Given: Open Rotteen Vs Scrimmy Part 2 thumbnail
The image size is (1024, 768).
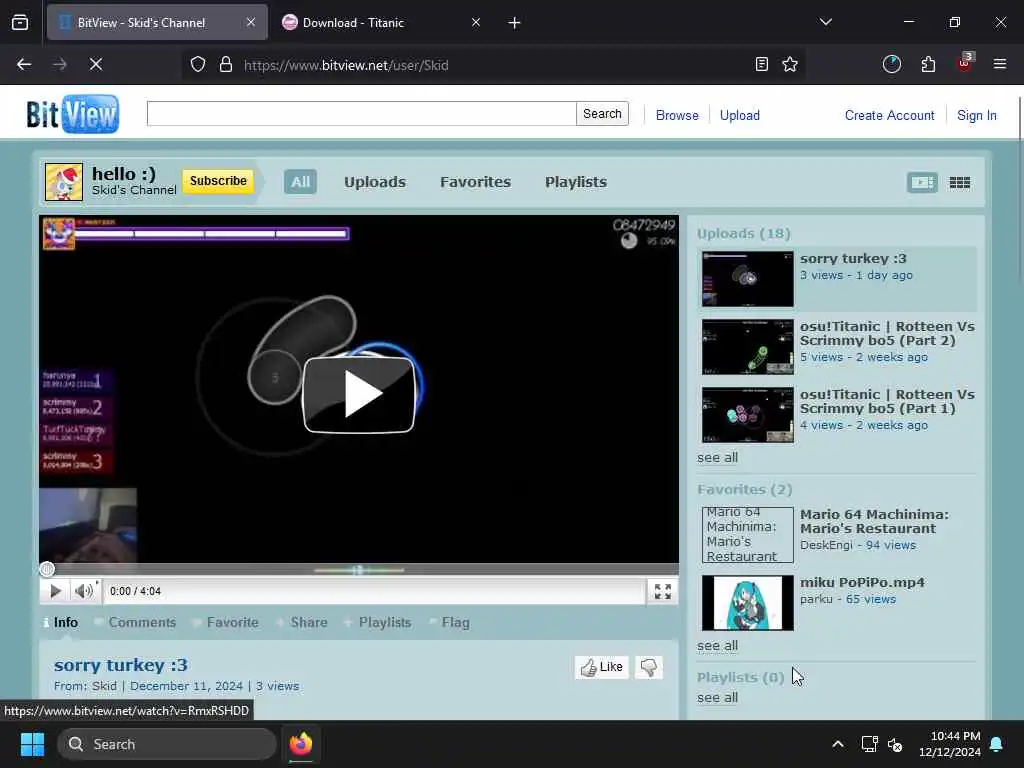Looking at the screenshot, I should [748, 347].
